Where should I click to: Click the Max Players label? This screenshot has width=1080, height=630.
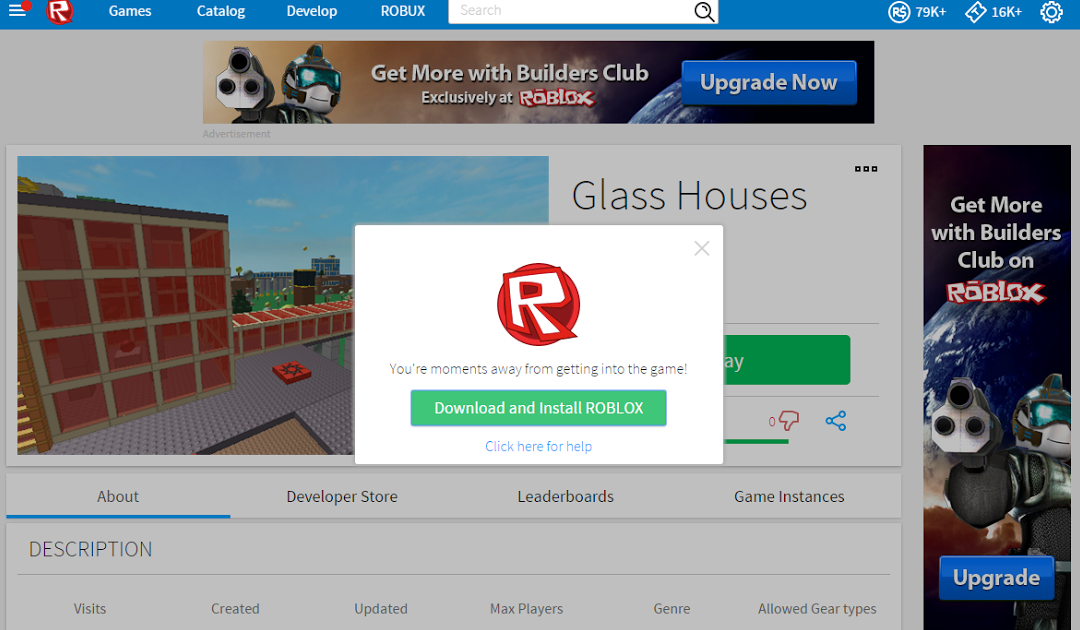(x=526, y=609)
